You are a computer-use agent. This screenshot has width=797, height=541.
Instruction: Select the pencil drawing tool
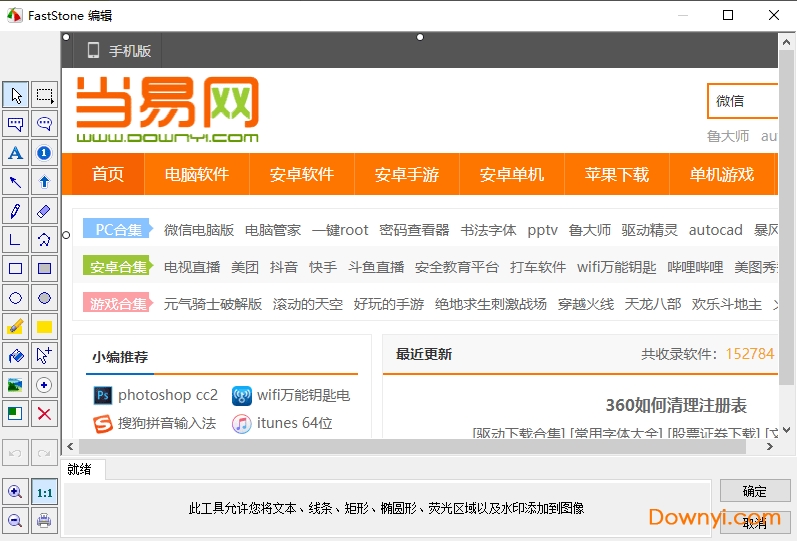point(16,211)
